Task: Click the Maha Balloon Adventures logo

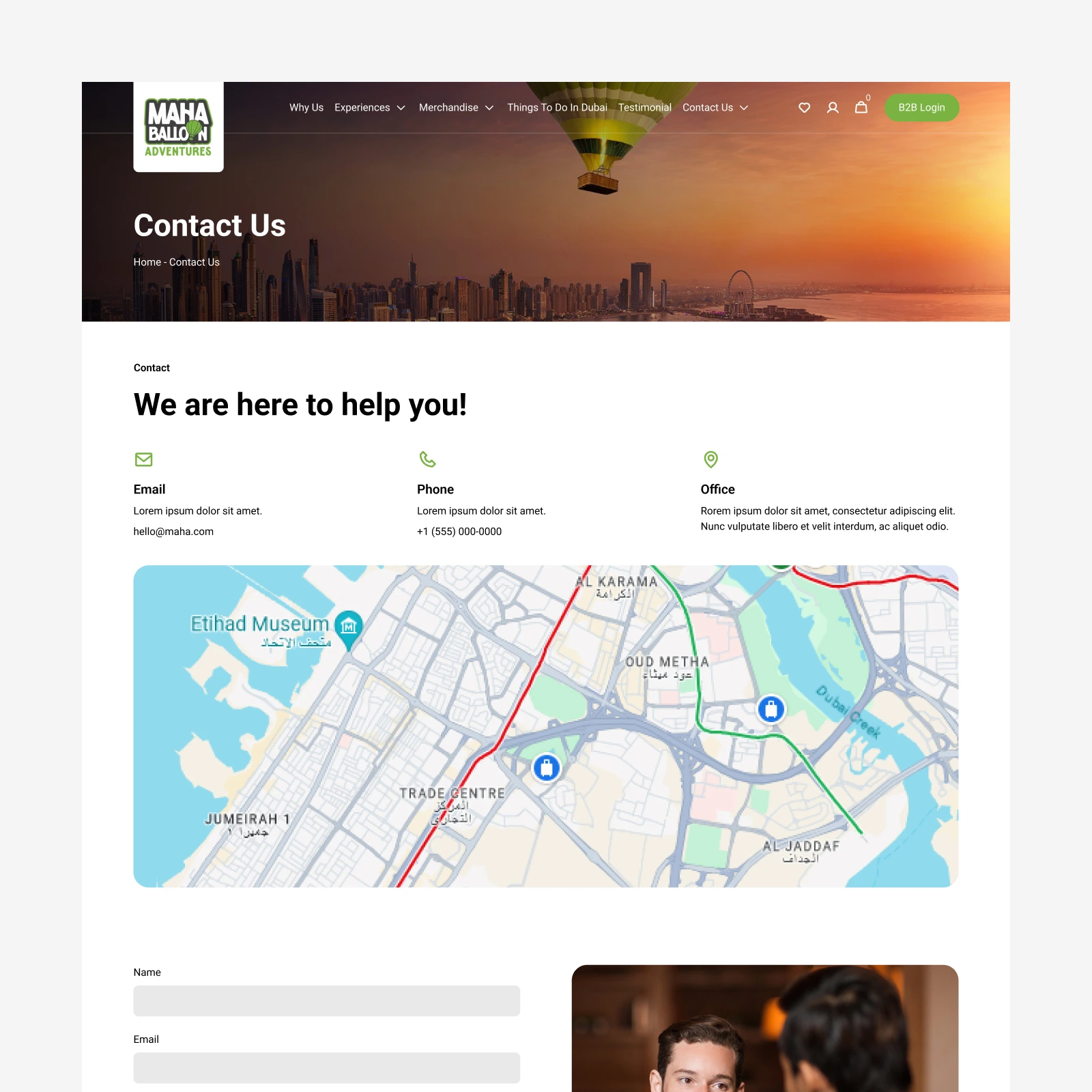Action: 178,127
